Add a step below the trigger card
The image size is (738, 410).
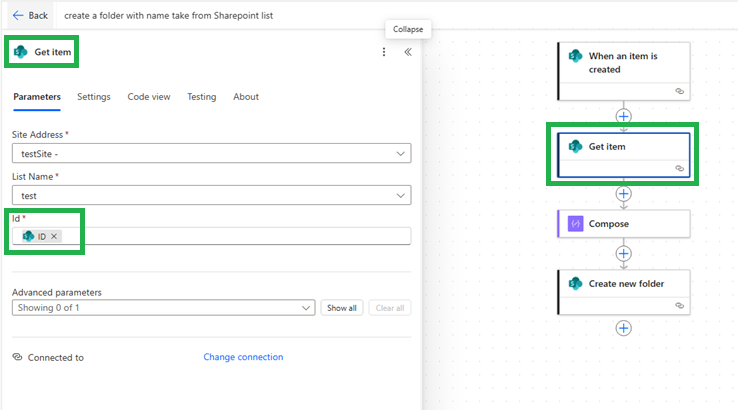point(624,116)
